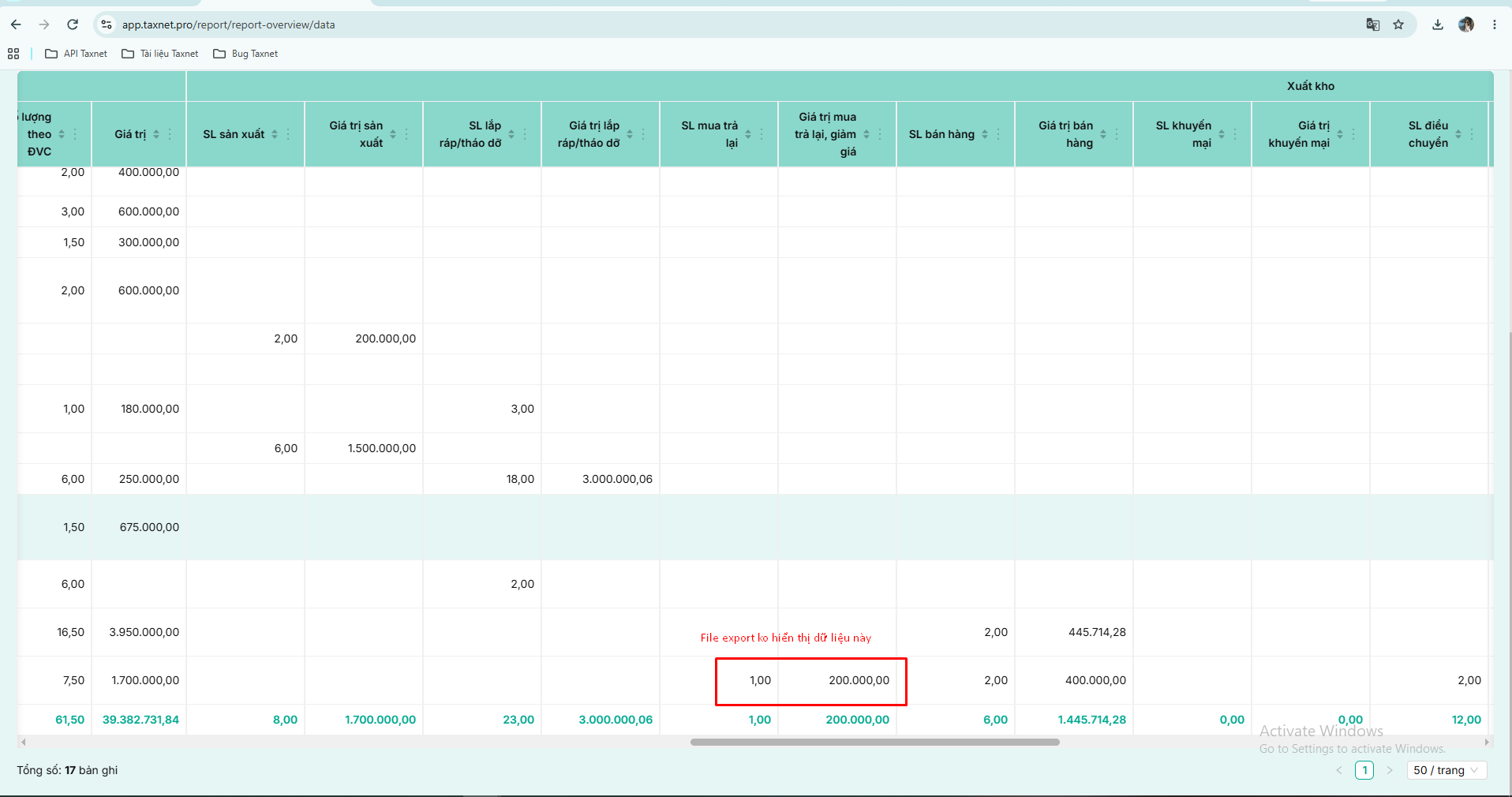Bookmark this page with the star icon
This screenshot has width=1512, height=797.
(x=1398, y=24)
